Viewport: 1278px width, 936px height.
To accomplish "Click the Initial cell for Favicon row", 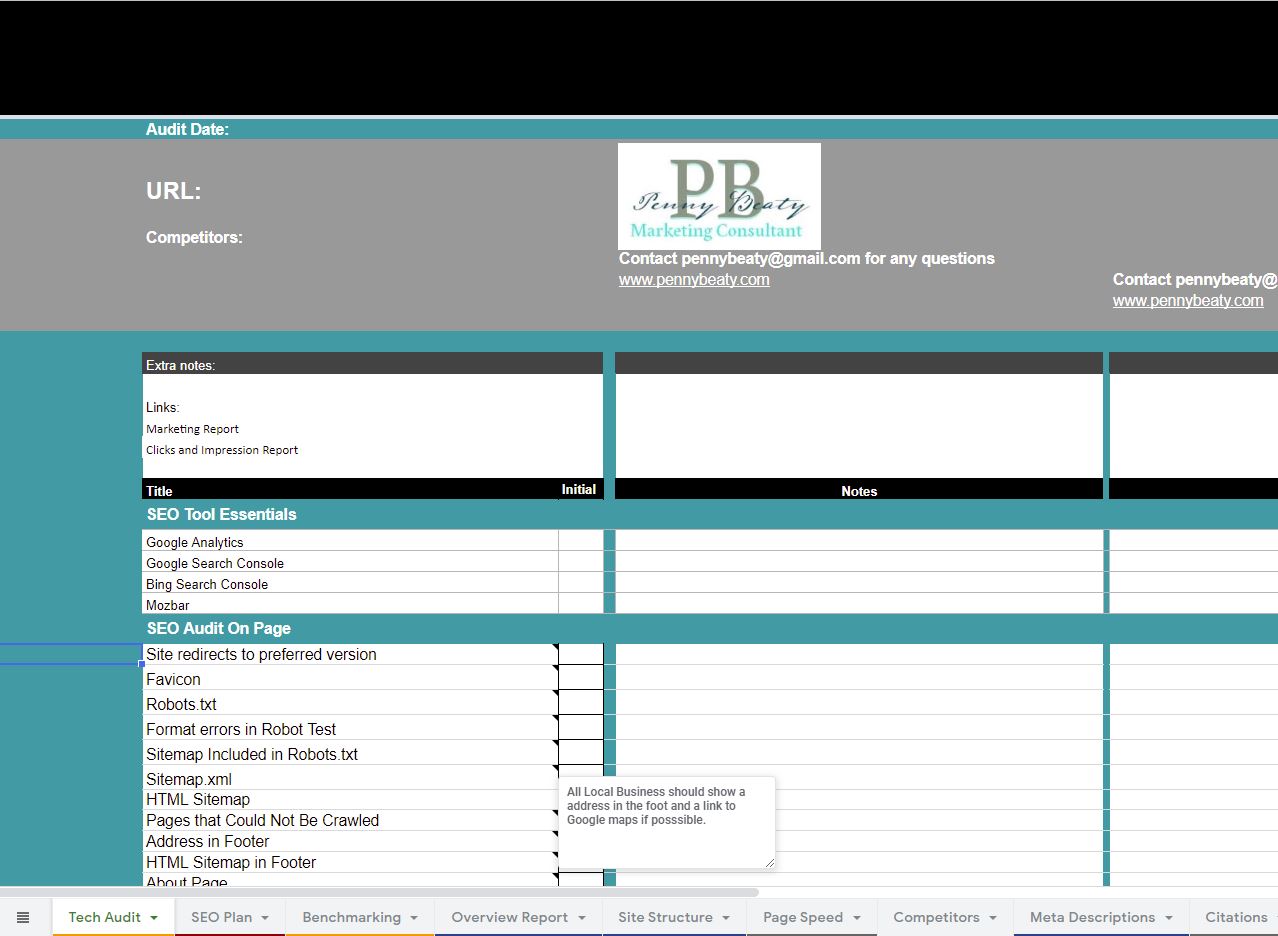I will [581, 679].
